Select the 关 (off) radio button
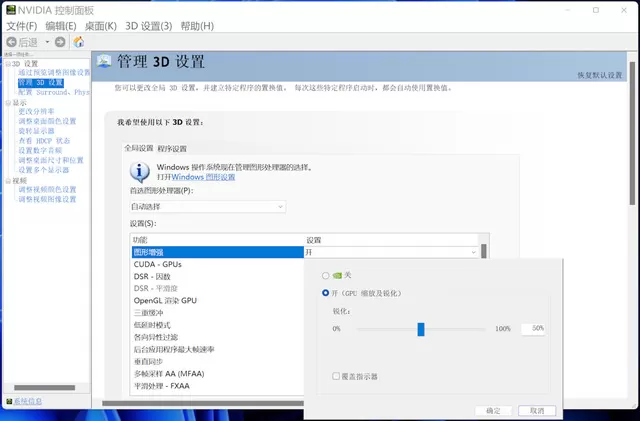The image size is (640, 421). tap(325, 276)
